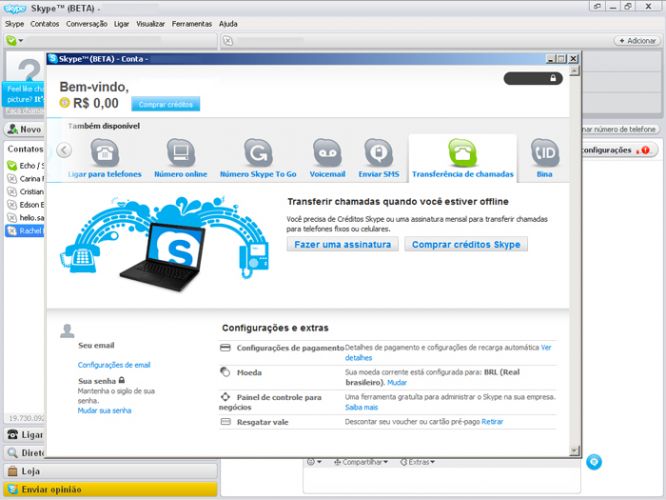Open the Número Skype To Go icon
The width and height of the screenshot is (666, 500).
[258, 153]
